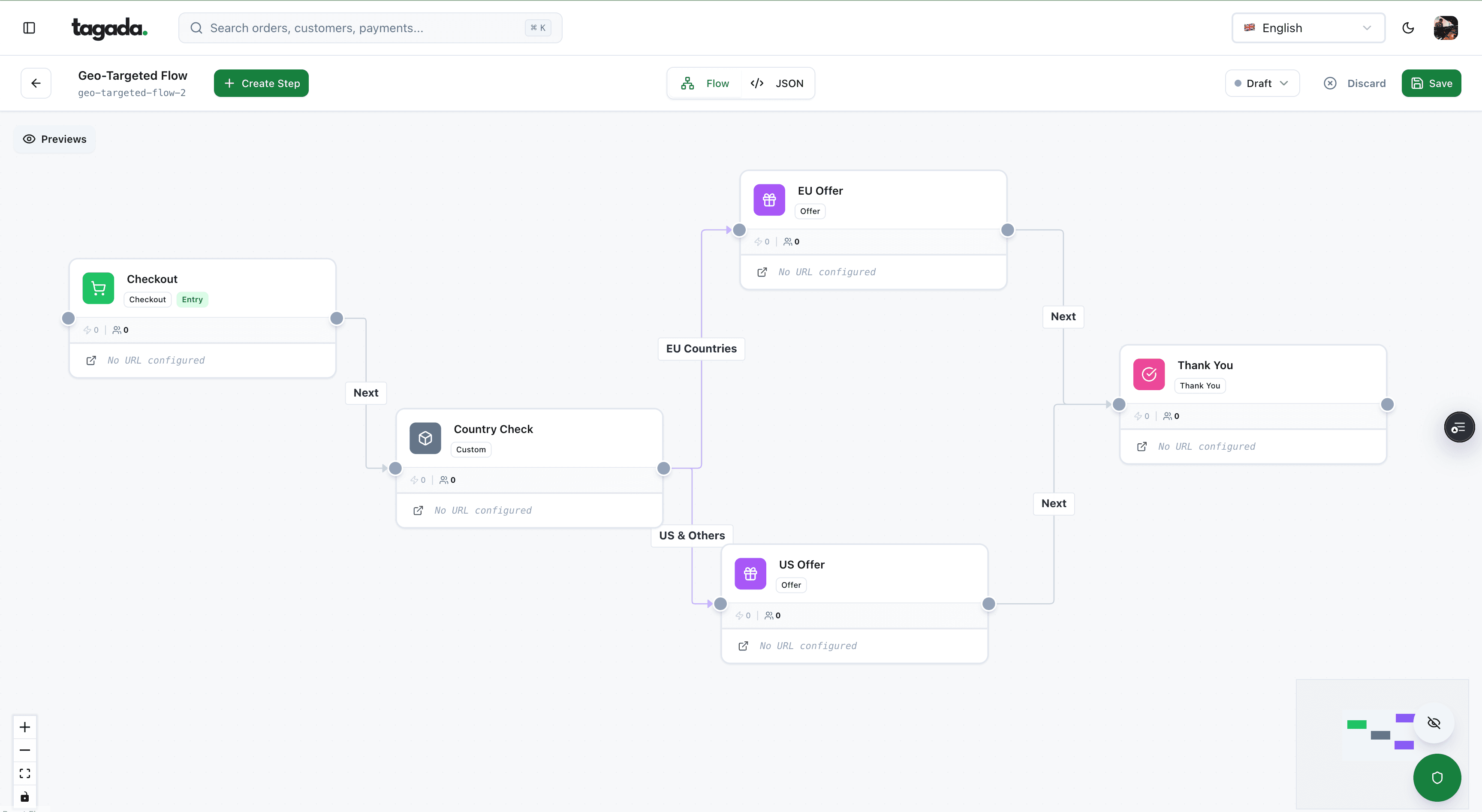Click the Create Step button

261,83
